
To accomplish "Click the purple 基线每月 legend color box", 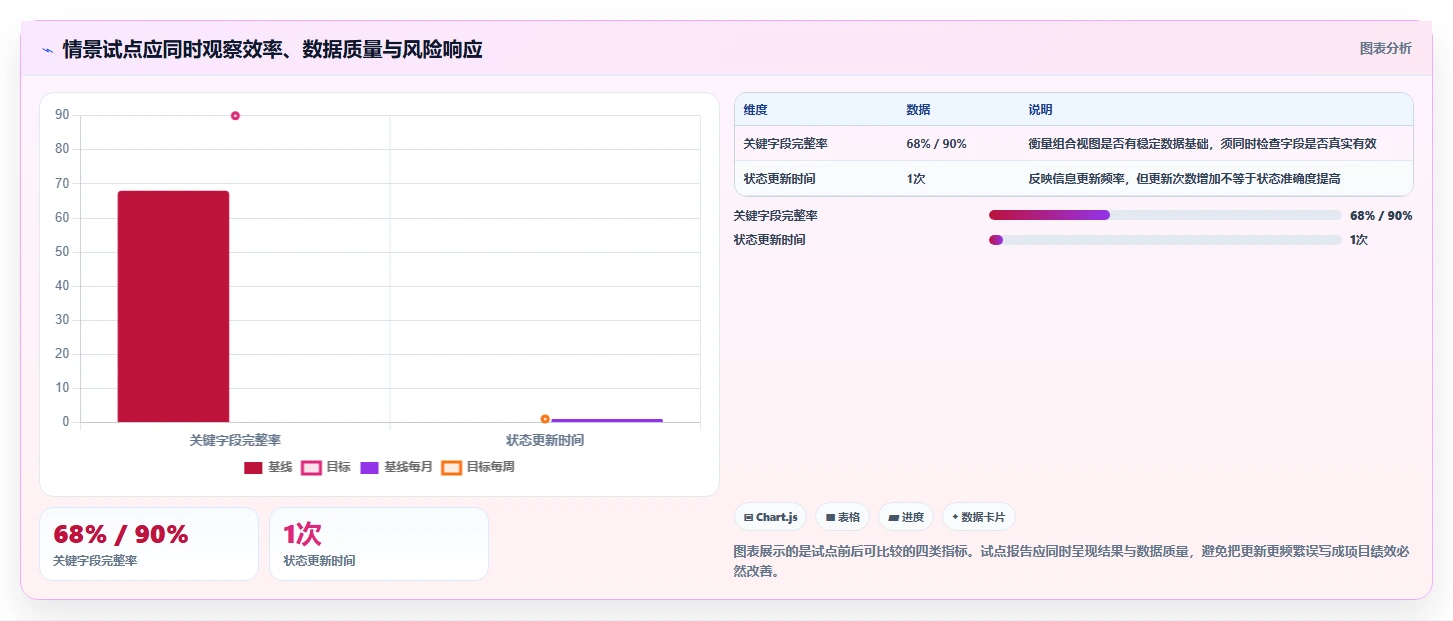I will [369, 467].
